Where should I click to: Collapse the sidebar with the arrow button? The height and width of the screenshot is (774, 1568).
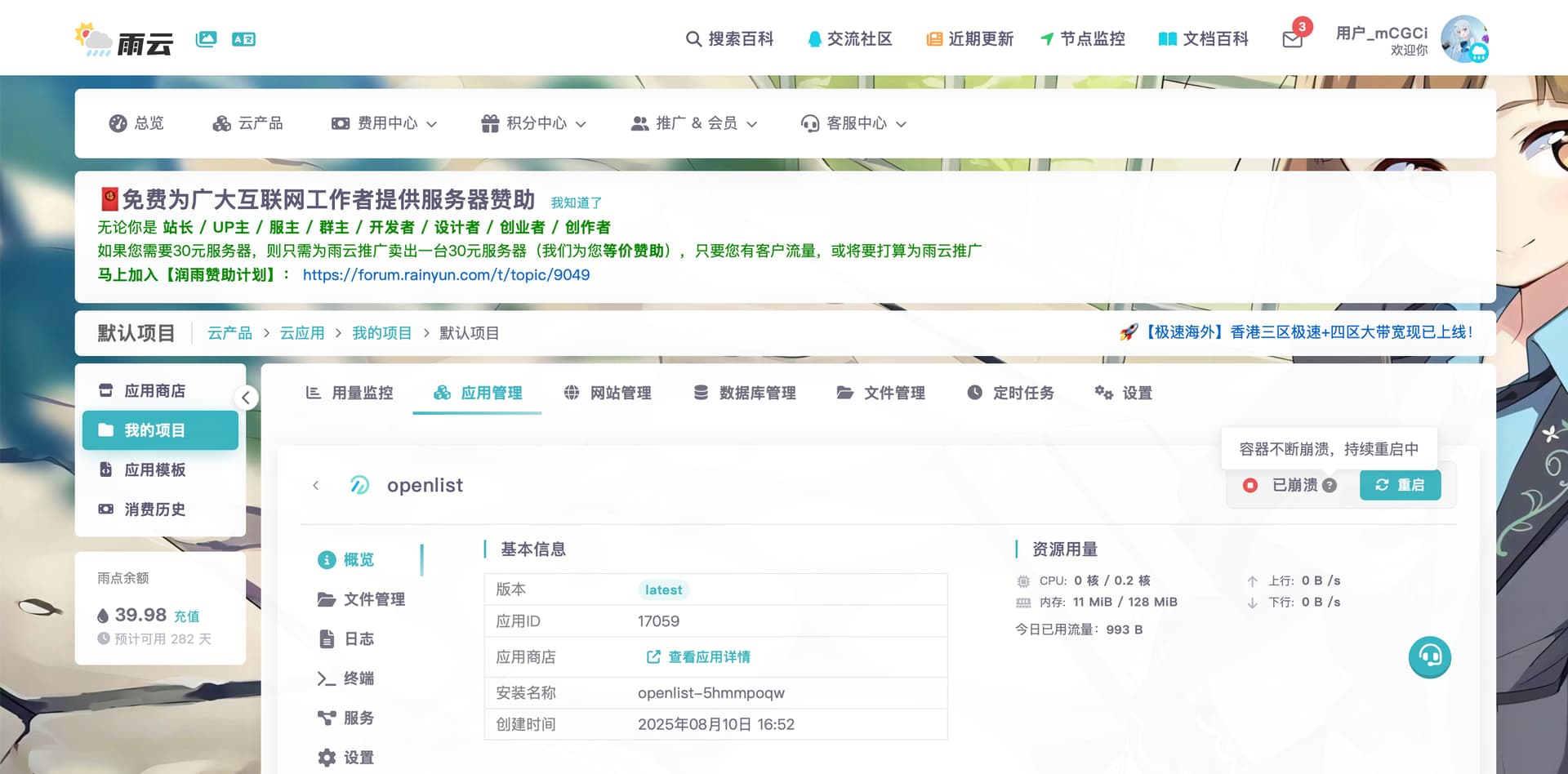tap(246, 398)
